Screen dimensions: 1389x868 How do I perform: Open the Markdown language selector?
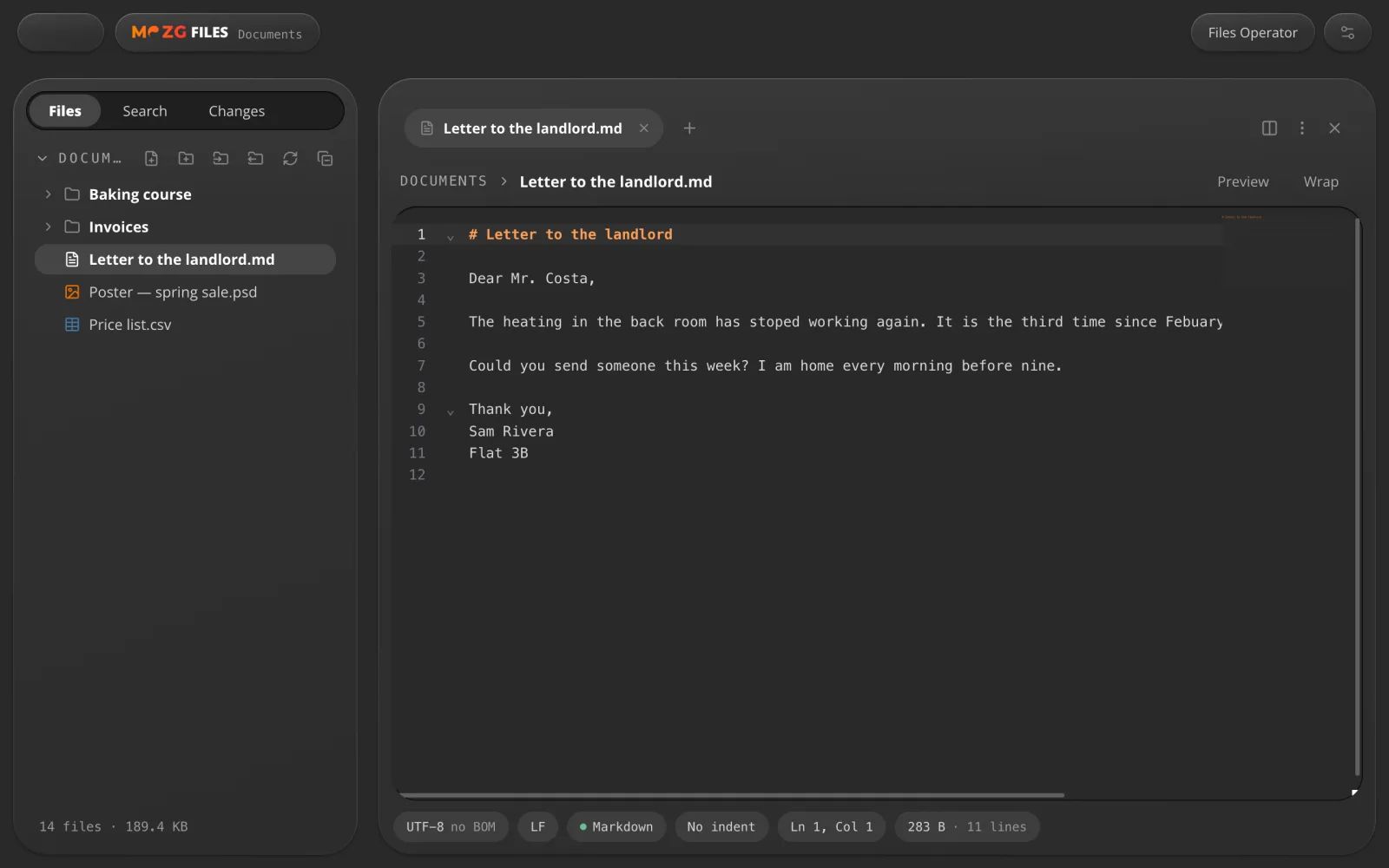616,826
